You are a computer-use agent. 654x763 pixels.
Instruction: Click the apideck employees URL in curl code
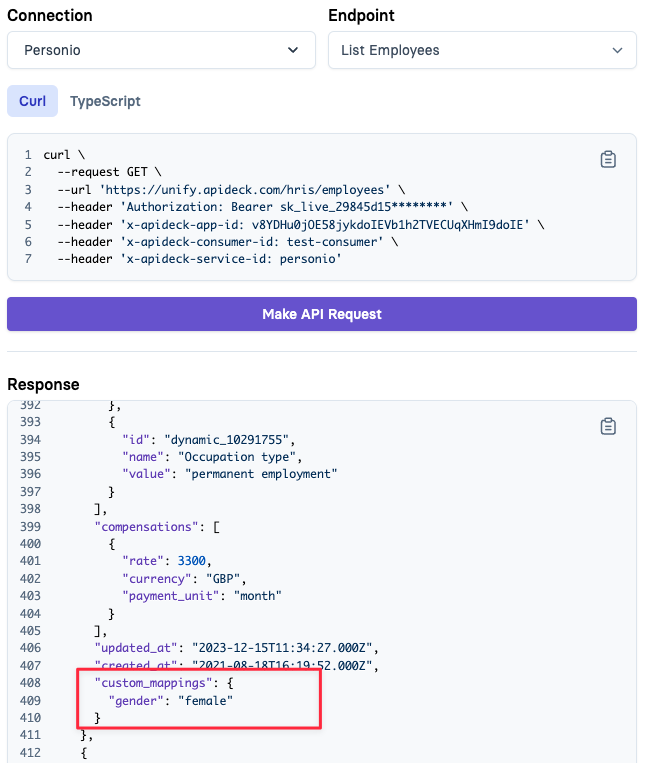(x=248, y=190)
